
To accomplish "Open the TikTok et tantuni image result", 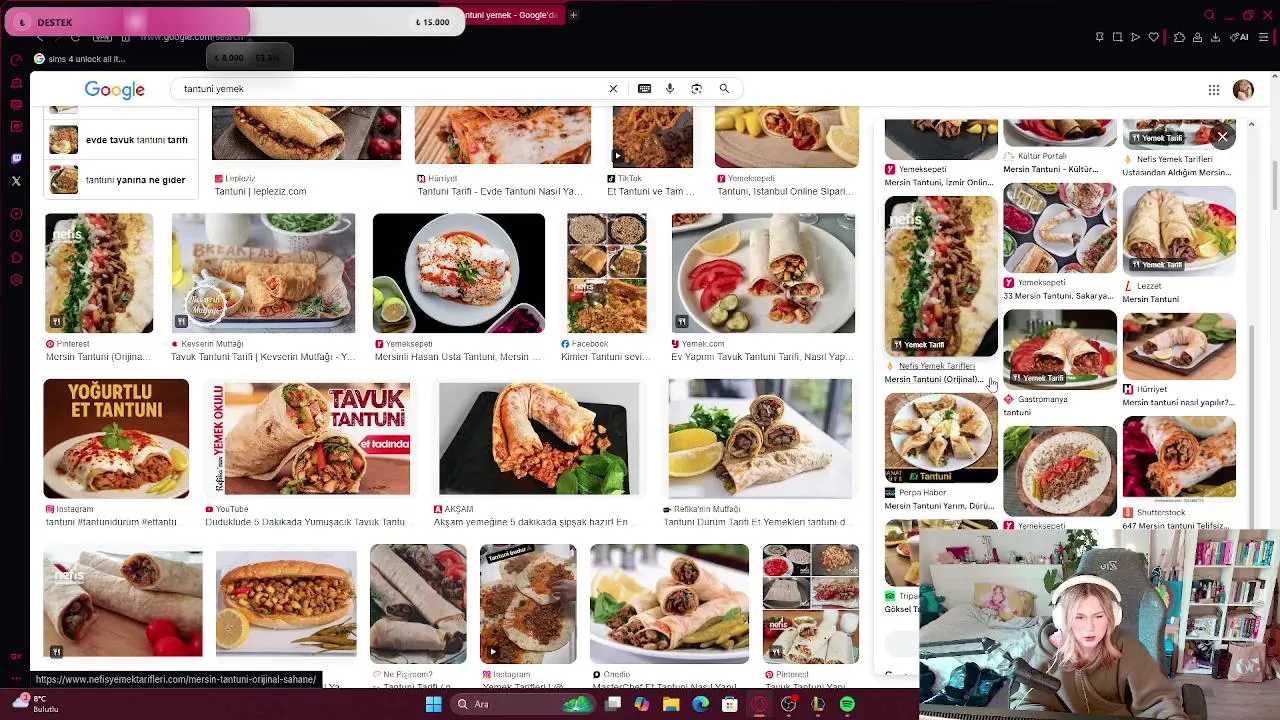I will click(652, 136).
